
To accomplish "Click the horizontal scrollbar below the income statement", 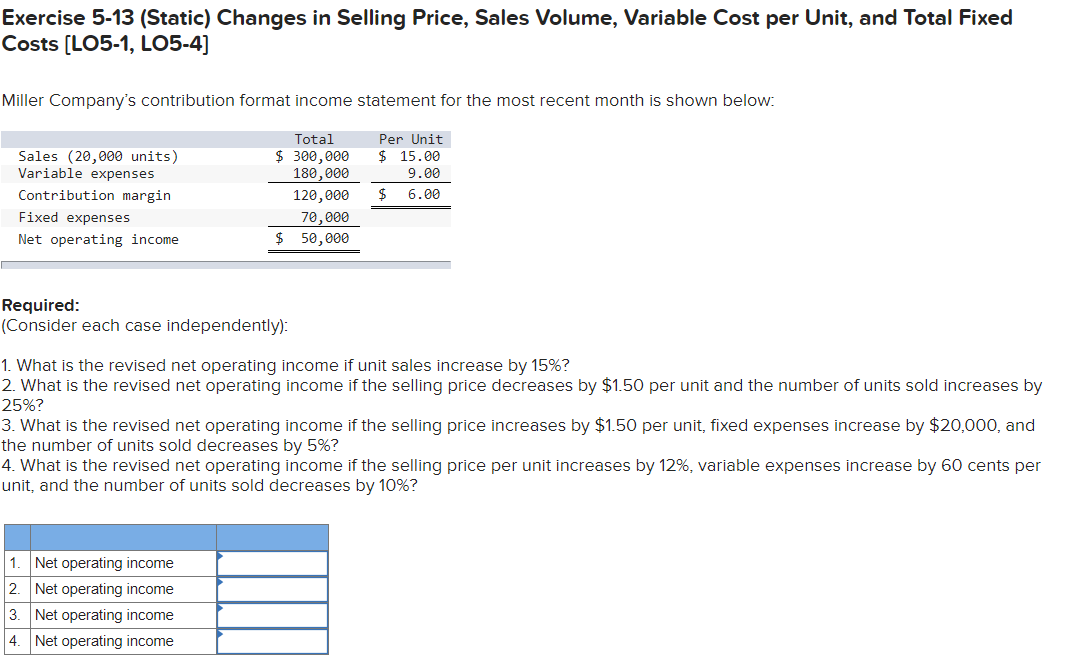I will 225,264.
